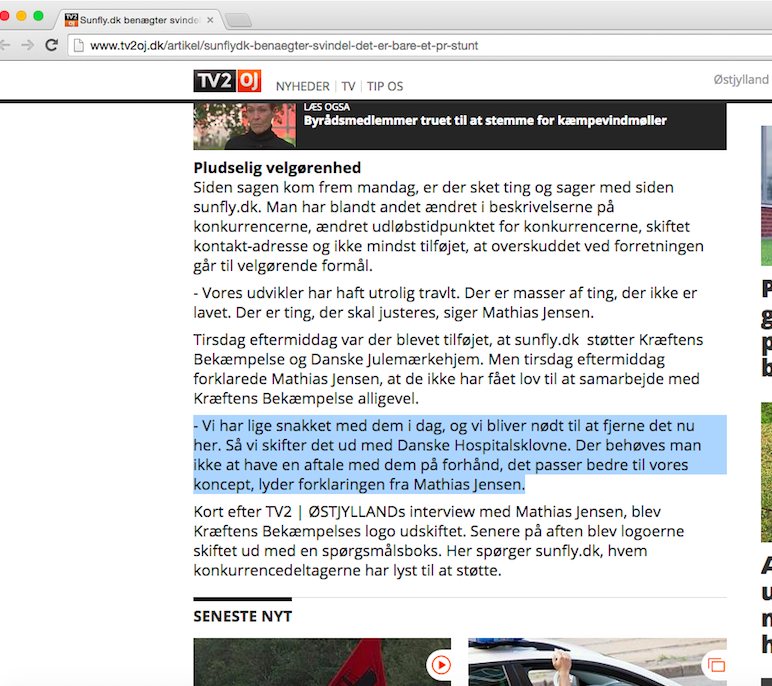The width and height of the screenshot is (772, 686).
Task: Play the video on the first news thumbnail
Action: [x=441, y=665]
